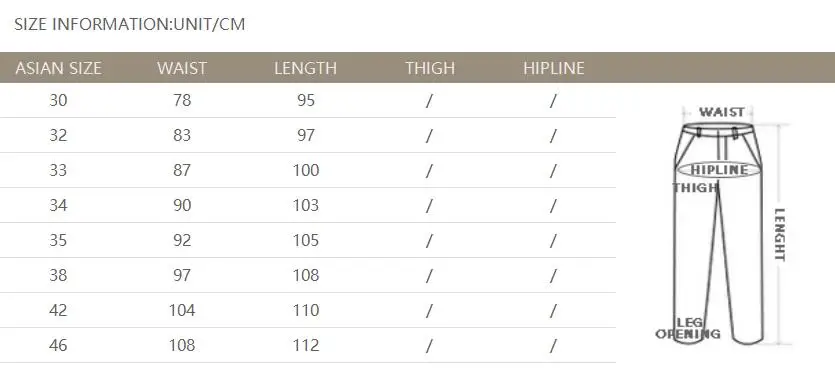
Task: Select size 42 in the table
Action: pos(59,310)
